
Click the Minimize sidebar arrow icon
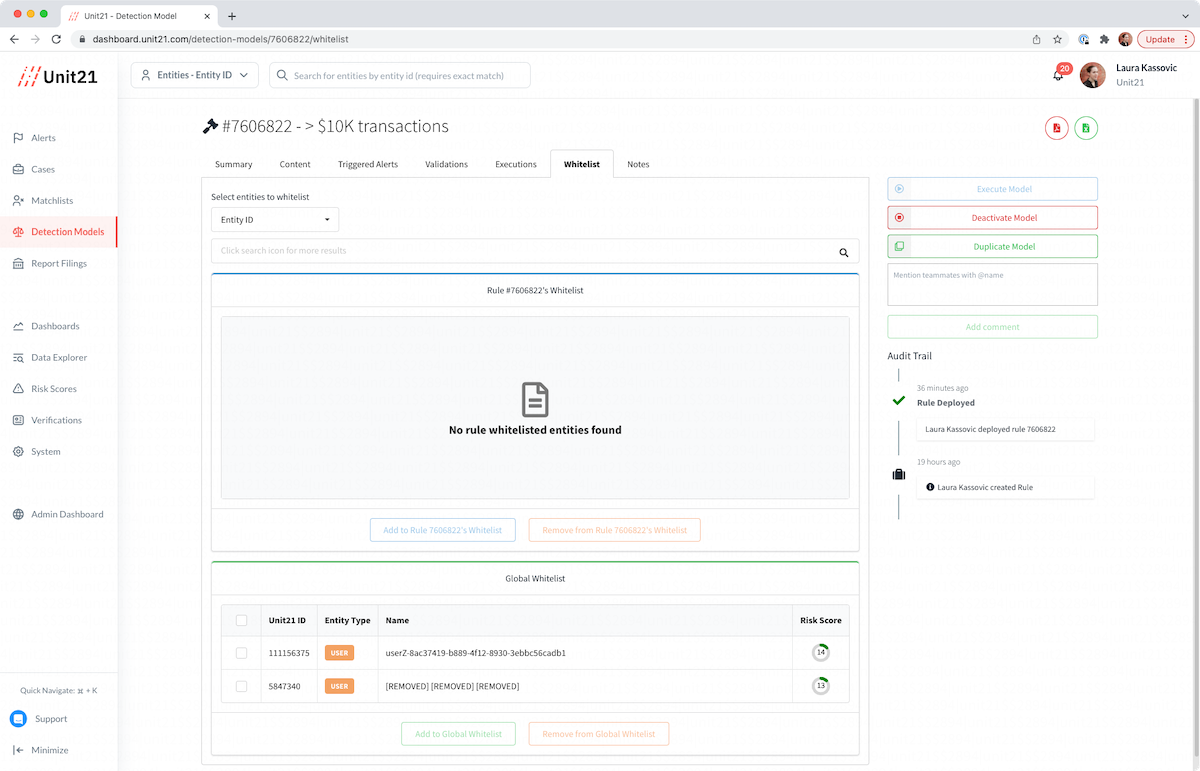[x=18, y=750]
